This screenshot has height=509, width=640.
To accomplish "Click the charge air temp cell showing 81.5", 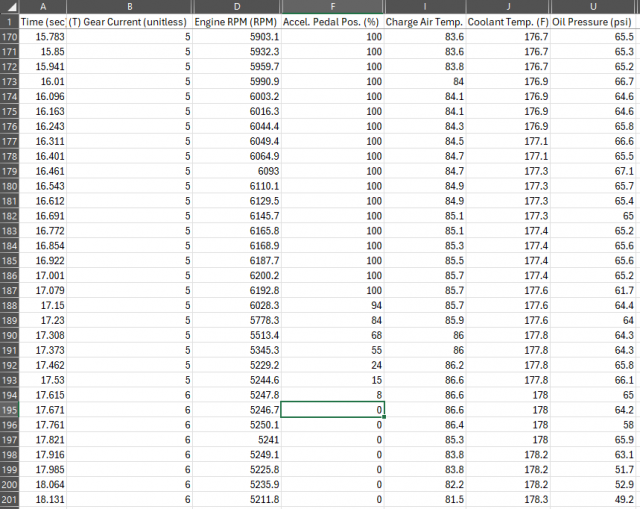I will [425, 500].
